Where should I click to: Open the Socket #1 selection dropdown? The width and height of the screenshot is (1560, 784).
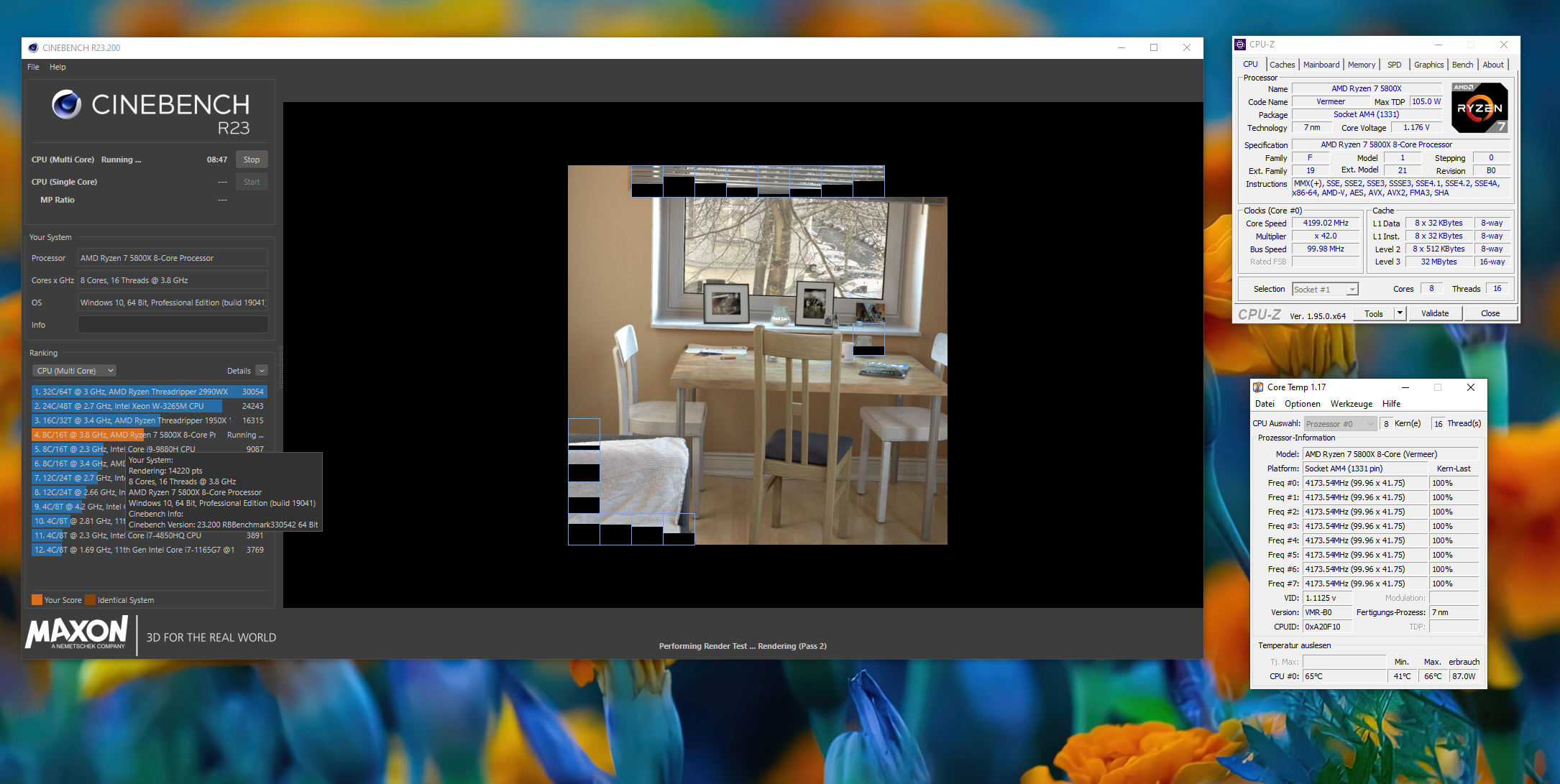[x=1352, y=290]
